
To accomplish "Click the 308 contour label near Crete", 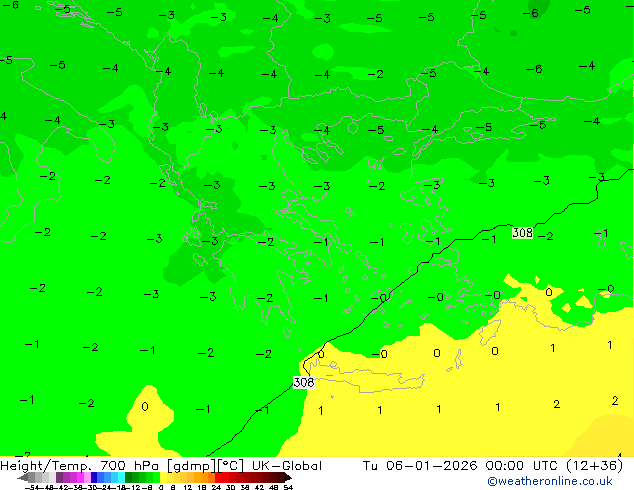I will pyautogui.click(x=303, y=382).
